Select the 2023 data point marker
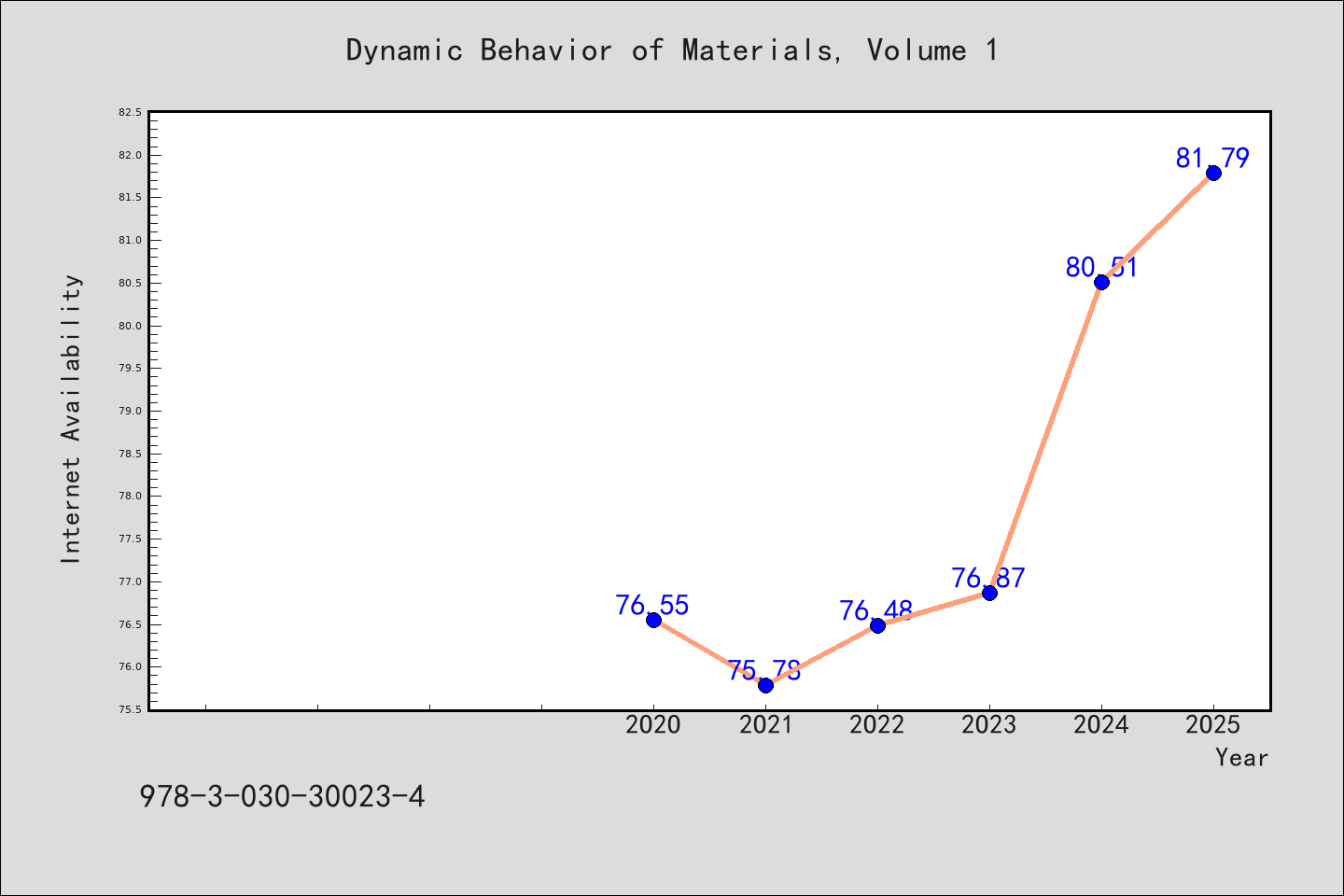Viewport: 1344px width, 896px height. coord(989,593)
